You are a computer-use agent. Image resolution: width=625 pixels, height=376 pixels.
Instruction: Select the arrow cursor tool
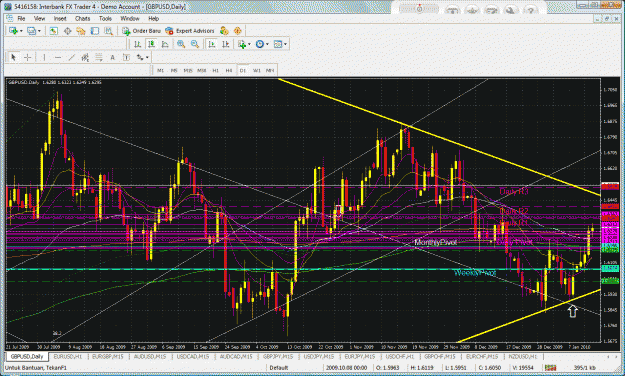[x=13, y=57]
